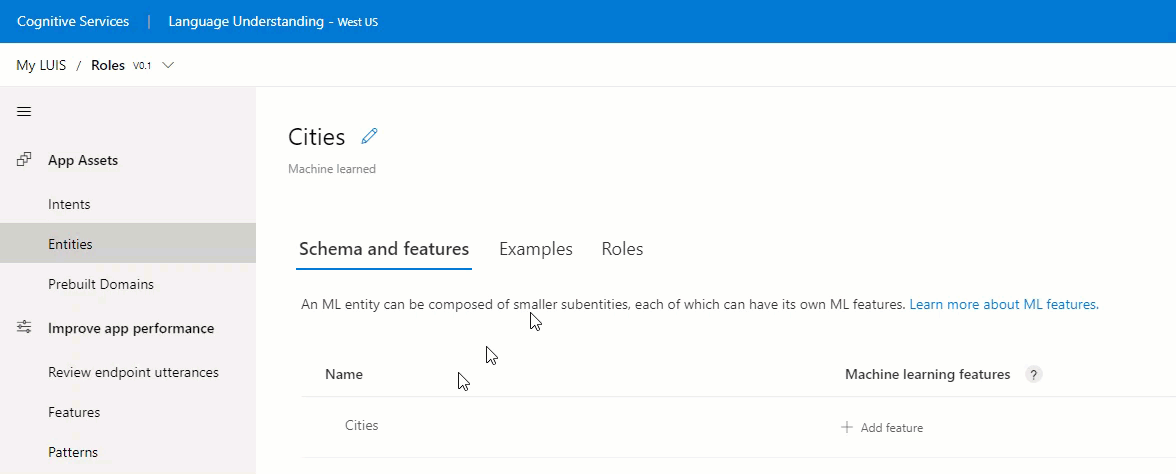Select the Schema and features tab
This screenshot has height=474, width=1176.
click(384, 249)
